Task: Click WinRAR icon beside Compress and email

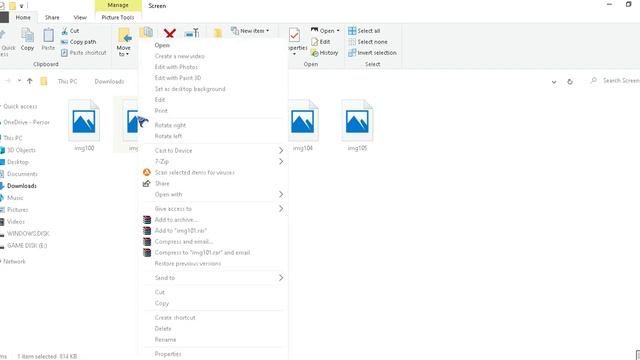Action: tap(147, 242)
